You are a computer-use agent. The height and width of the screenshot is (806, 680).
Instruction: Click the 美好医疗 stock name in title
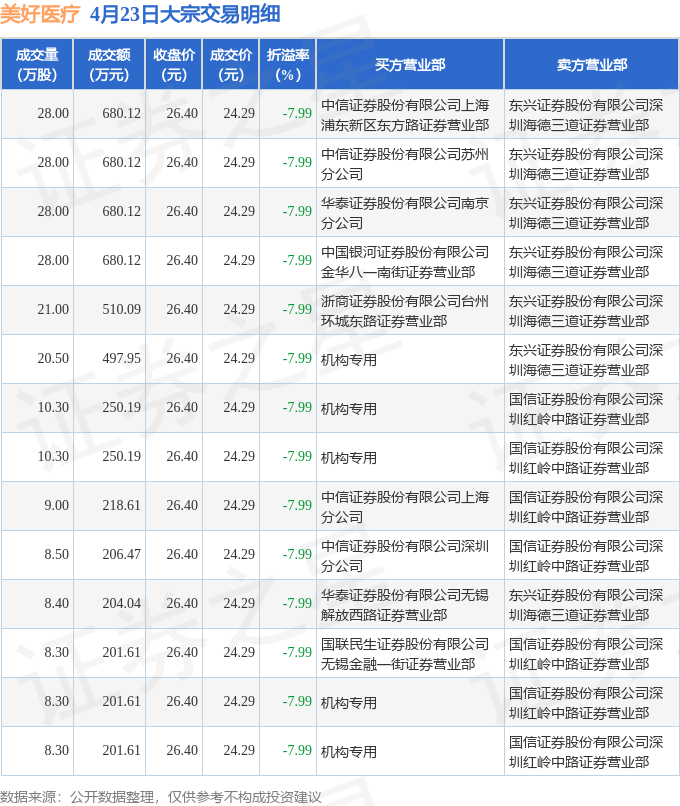click(x=39, y=14)
